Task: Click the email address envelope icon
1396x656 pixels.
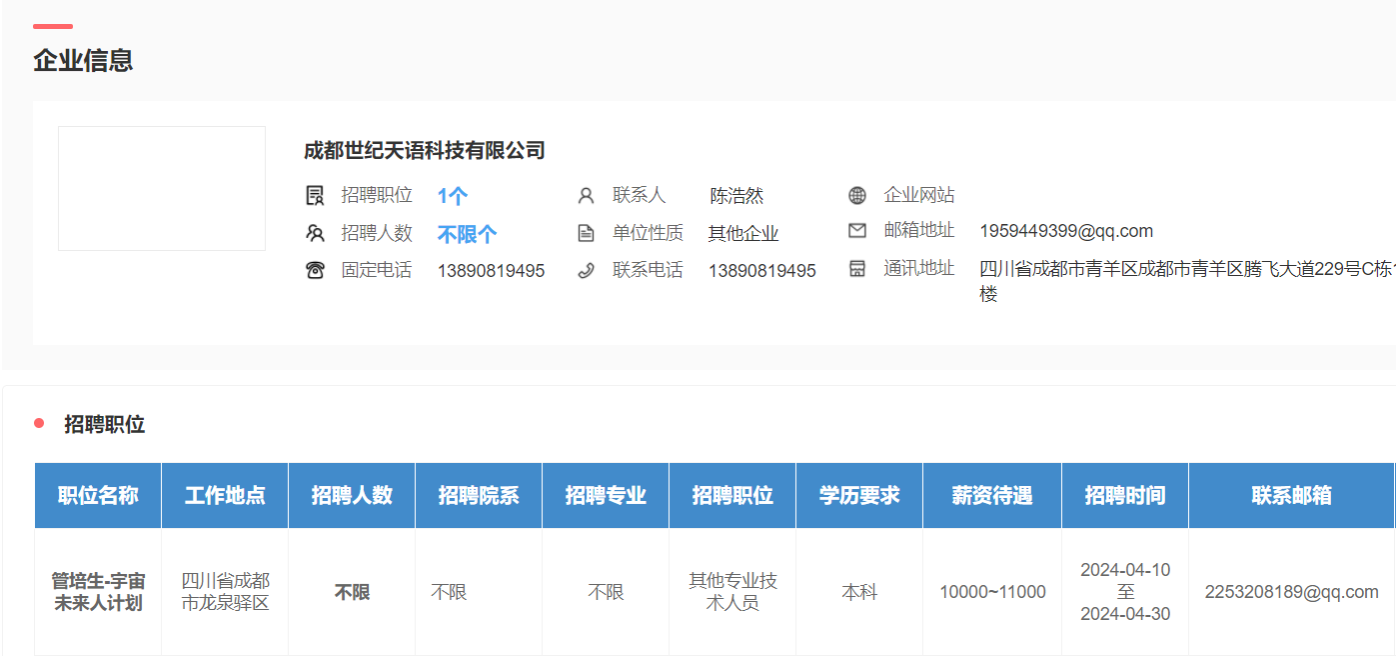Action: point(857,231)
